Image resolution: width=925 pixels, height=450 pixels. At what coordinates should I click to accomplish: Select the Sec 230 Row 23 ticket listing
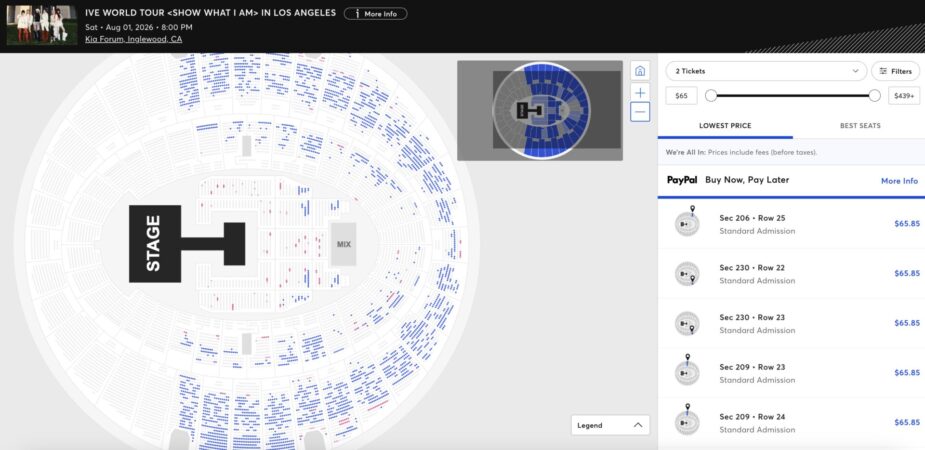click(791, 323)
